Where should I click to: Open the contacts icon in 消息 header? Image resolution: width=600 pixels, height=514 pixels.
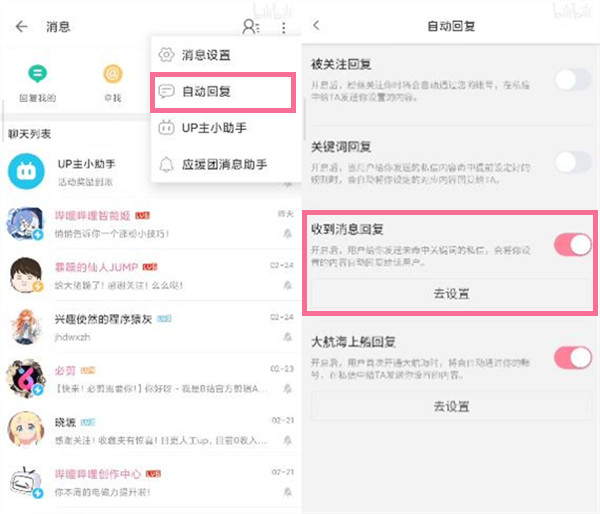(x=250, y=27)
